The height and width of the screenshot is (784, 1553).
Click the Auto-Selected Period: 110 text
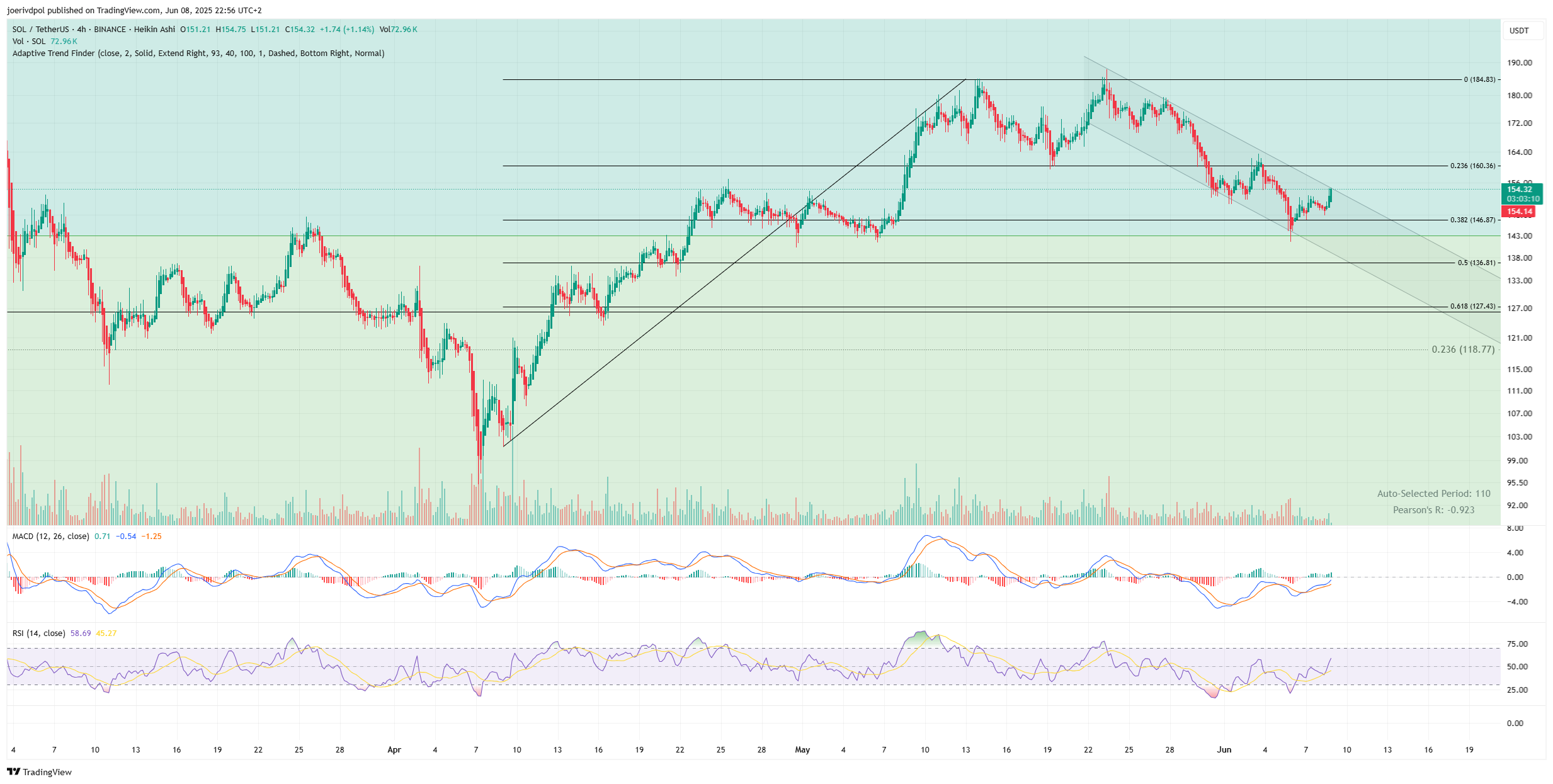point(1434,494)
